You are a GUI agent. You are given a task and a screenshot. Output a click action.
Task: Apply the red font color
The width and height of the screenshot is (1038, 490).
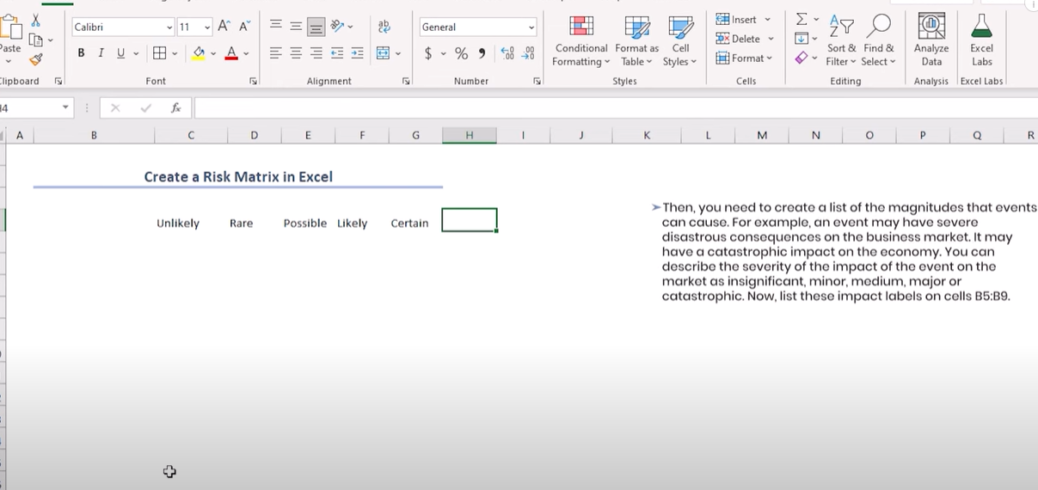point(231,53)
